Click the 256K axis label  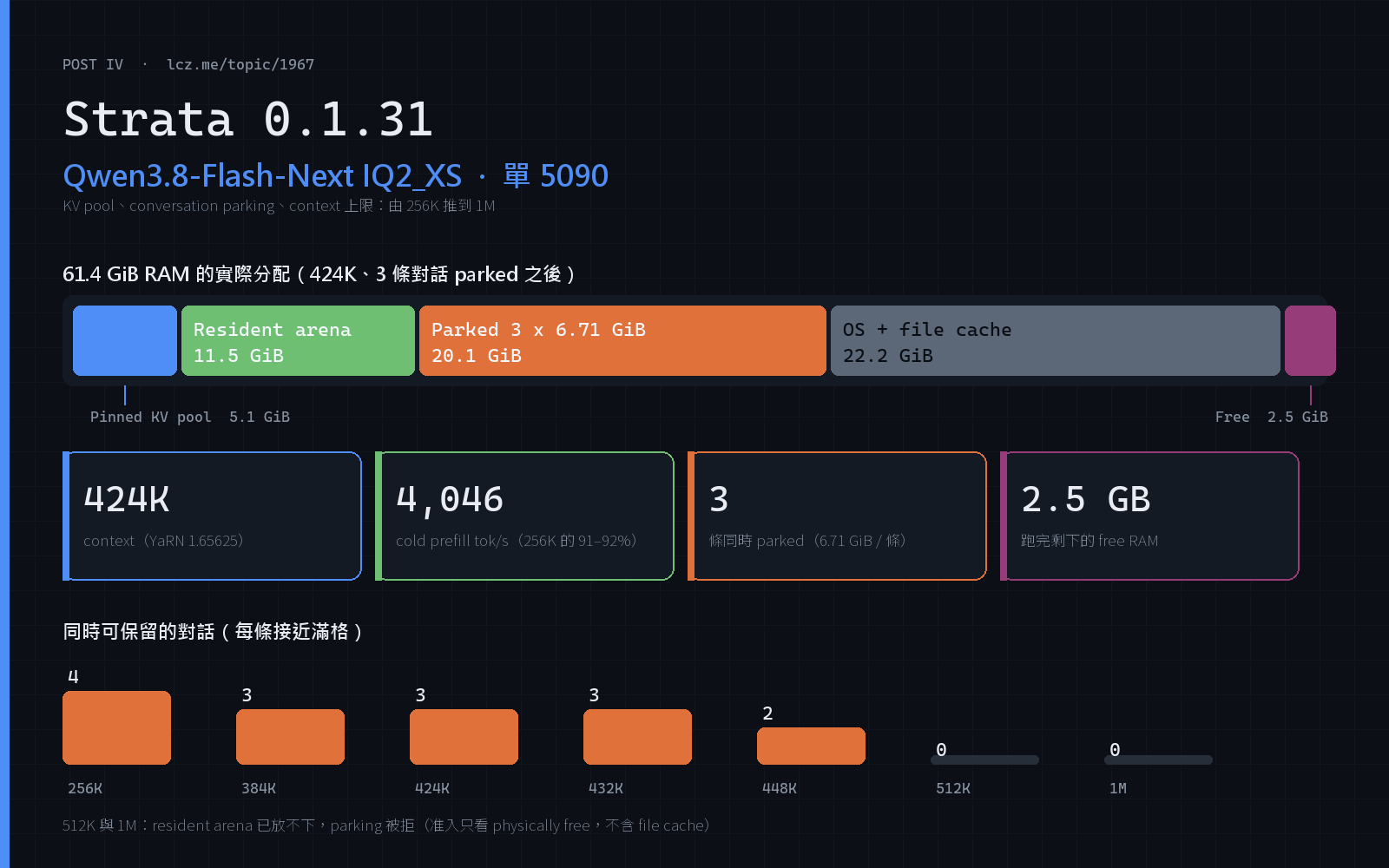point(85,788)
